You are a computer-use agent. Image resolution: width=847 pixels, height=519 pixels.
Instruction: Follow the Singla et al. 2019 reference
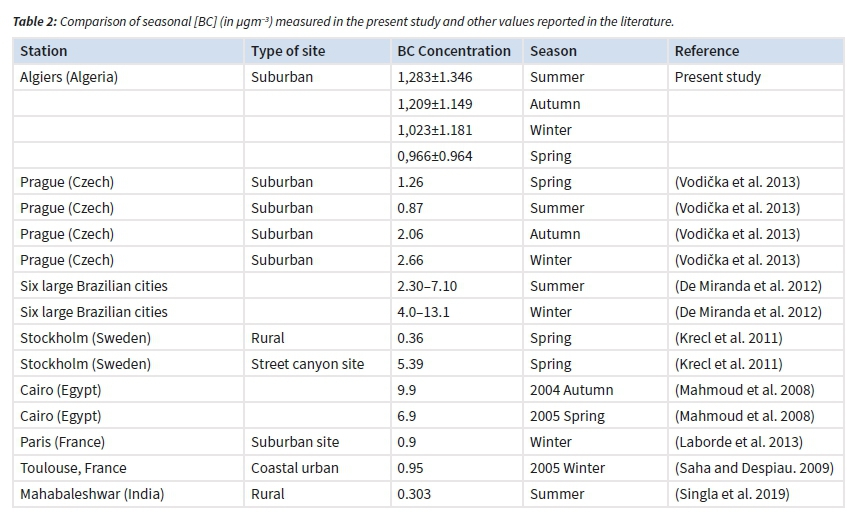pos(732,494)
